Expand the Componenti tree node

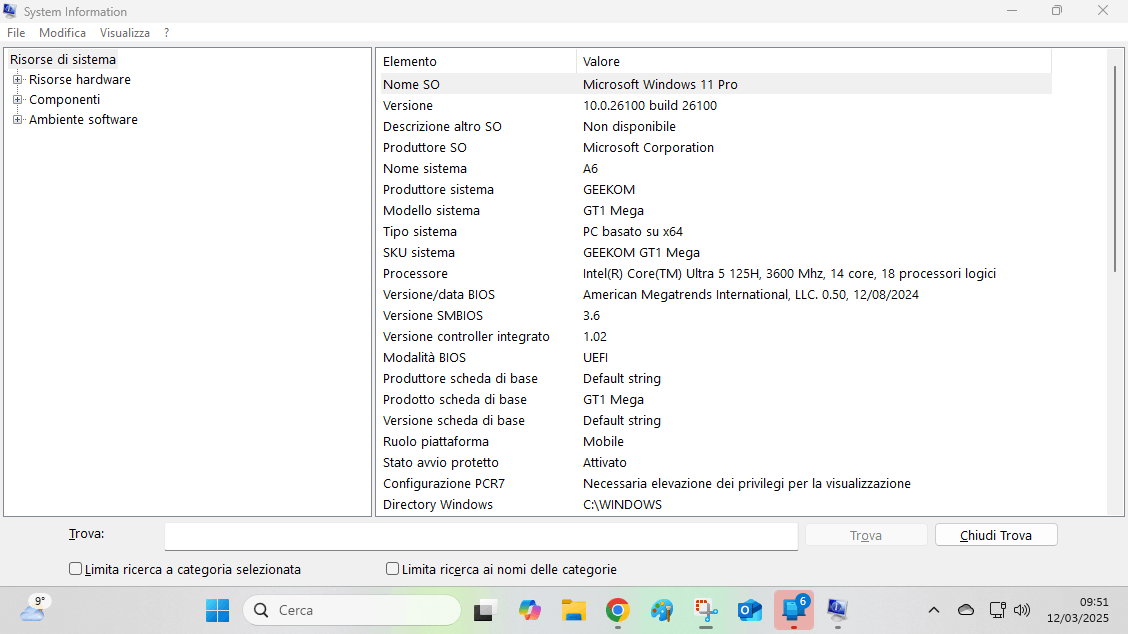(17, 100)
